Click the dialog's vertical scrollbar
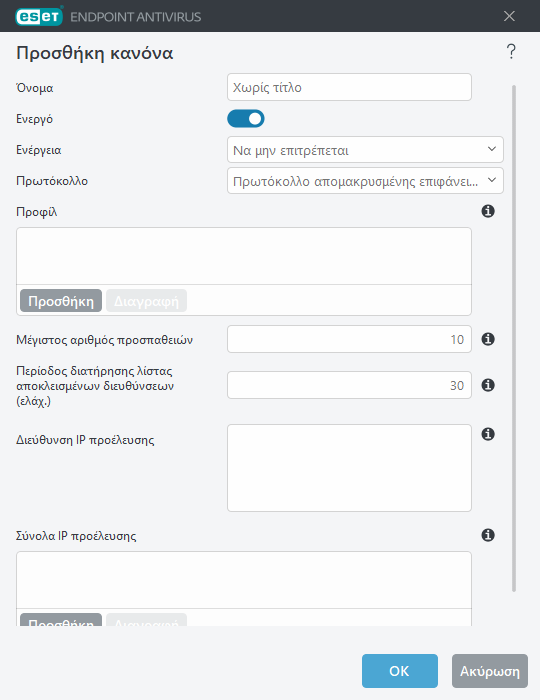Viewport: 540px width, 700px height. coord(514,338)
